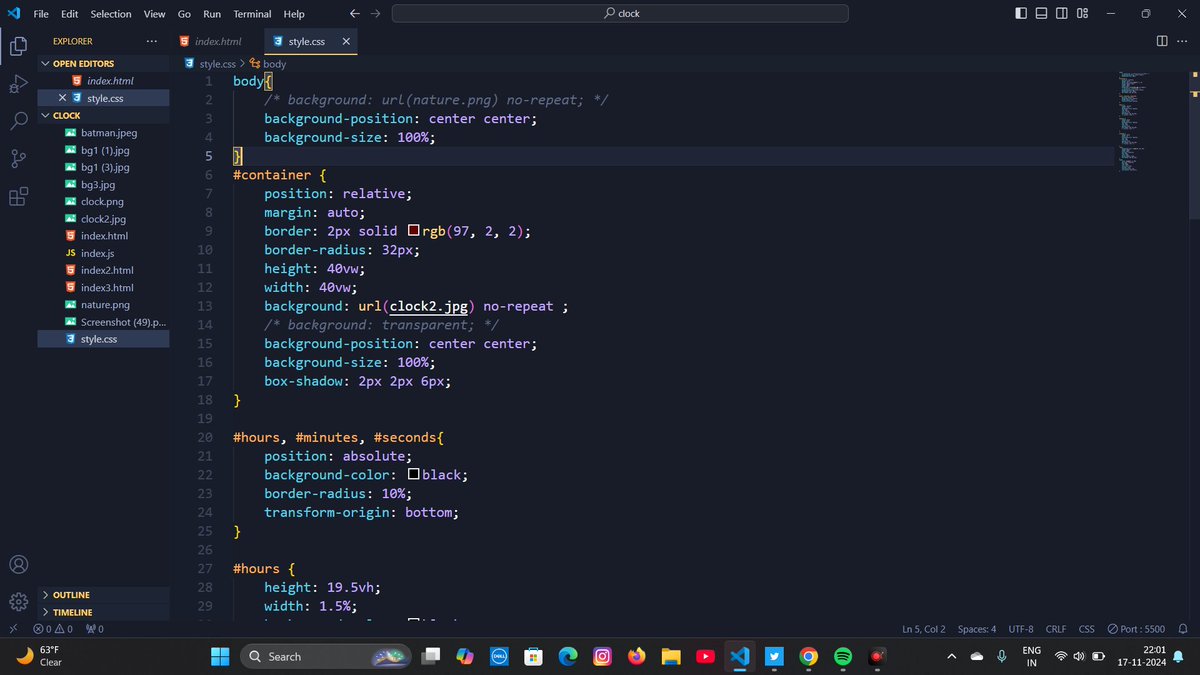Open index3.html in the file tree
Viewport: 1200px width, 675px height.
103,287
